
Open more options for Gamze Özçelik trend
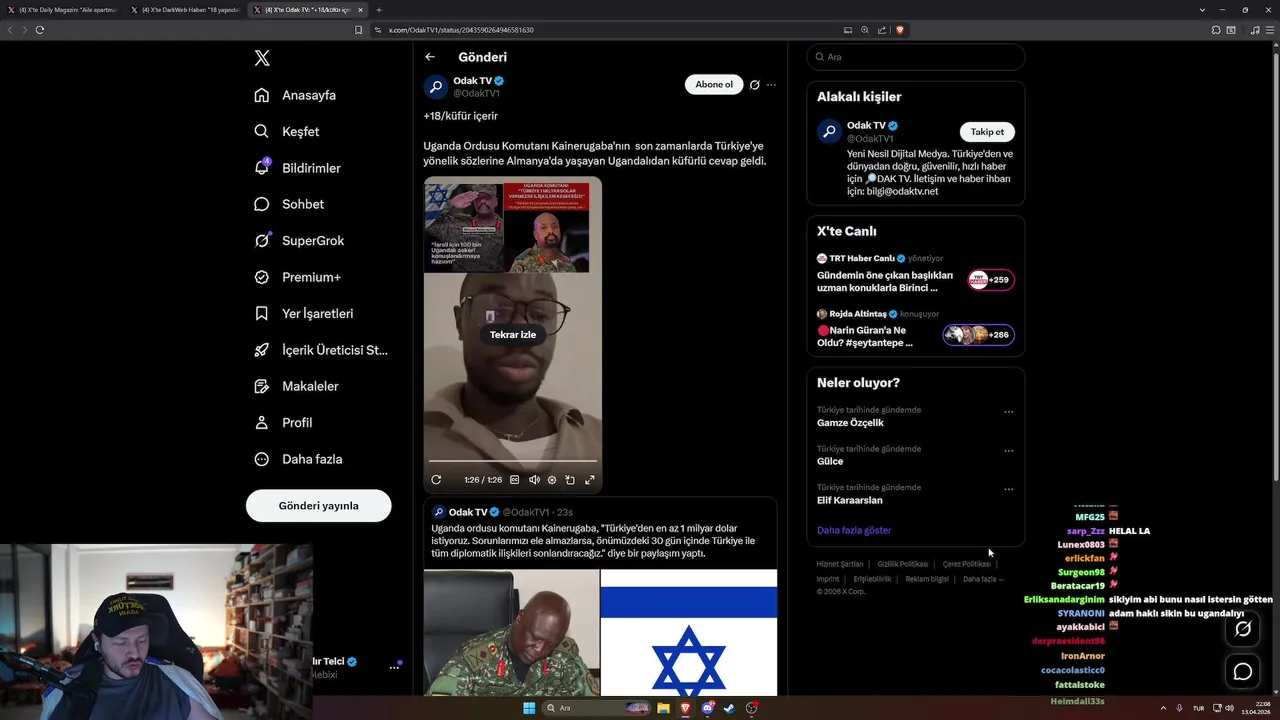tap(1008, 412)
